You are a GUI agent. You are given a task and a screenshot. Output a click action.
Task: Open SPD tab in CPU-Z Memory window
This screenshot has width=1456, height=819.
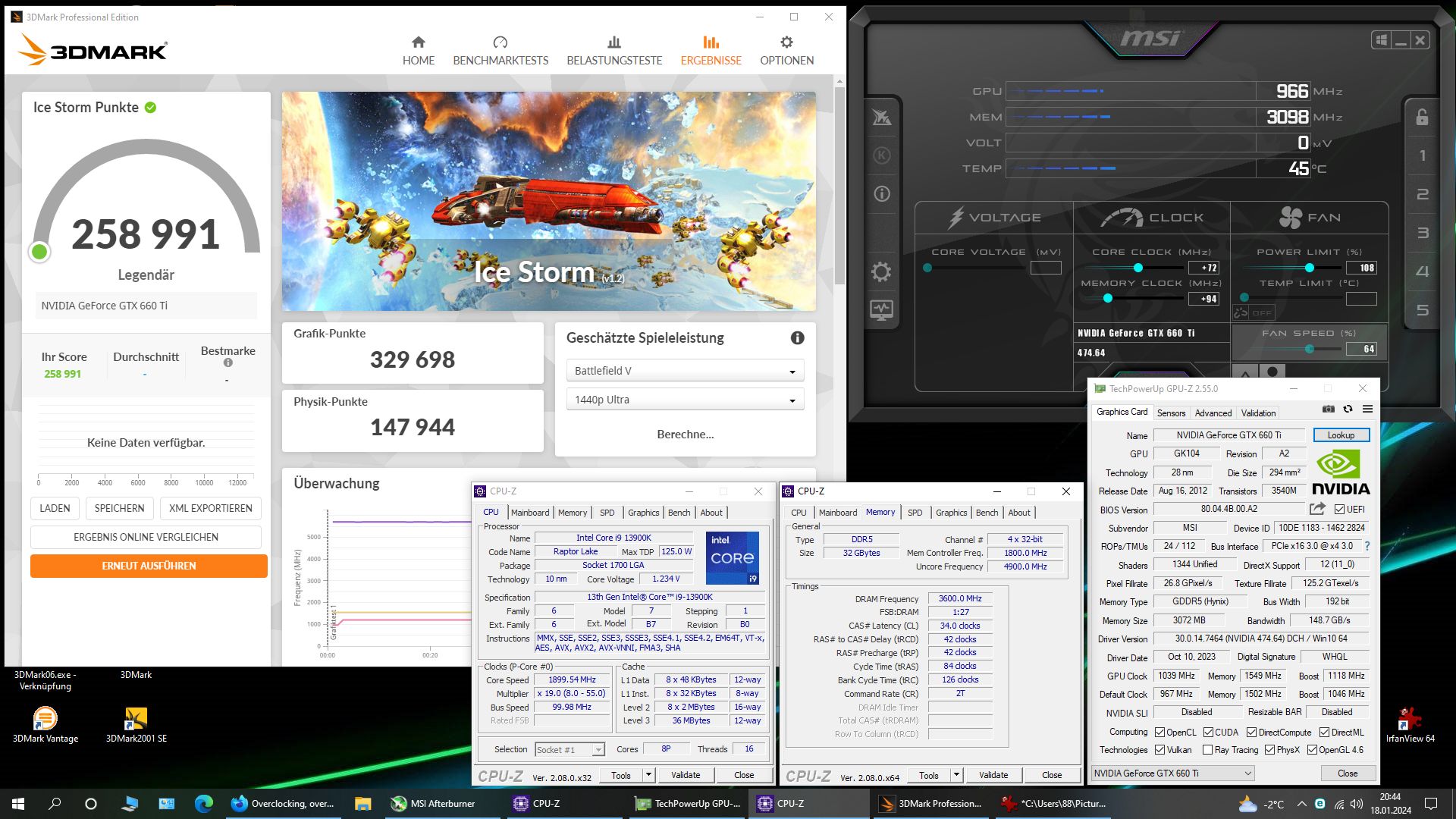tap(915, 513)
